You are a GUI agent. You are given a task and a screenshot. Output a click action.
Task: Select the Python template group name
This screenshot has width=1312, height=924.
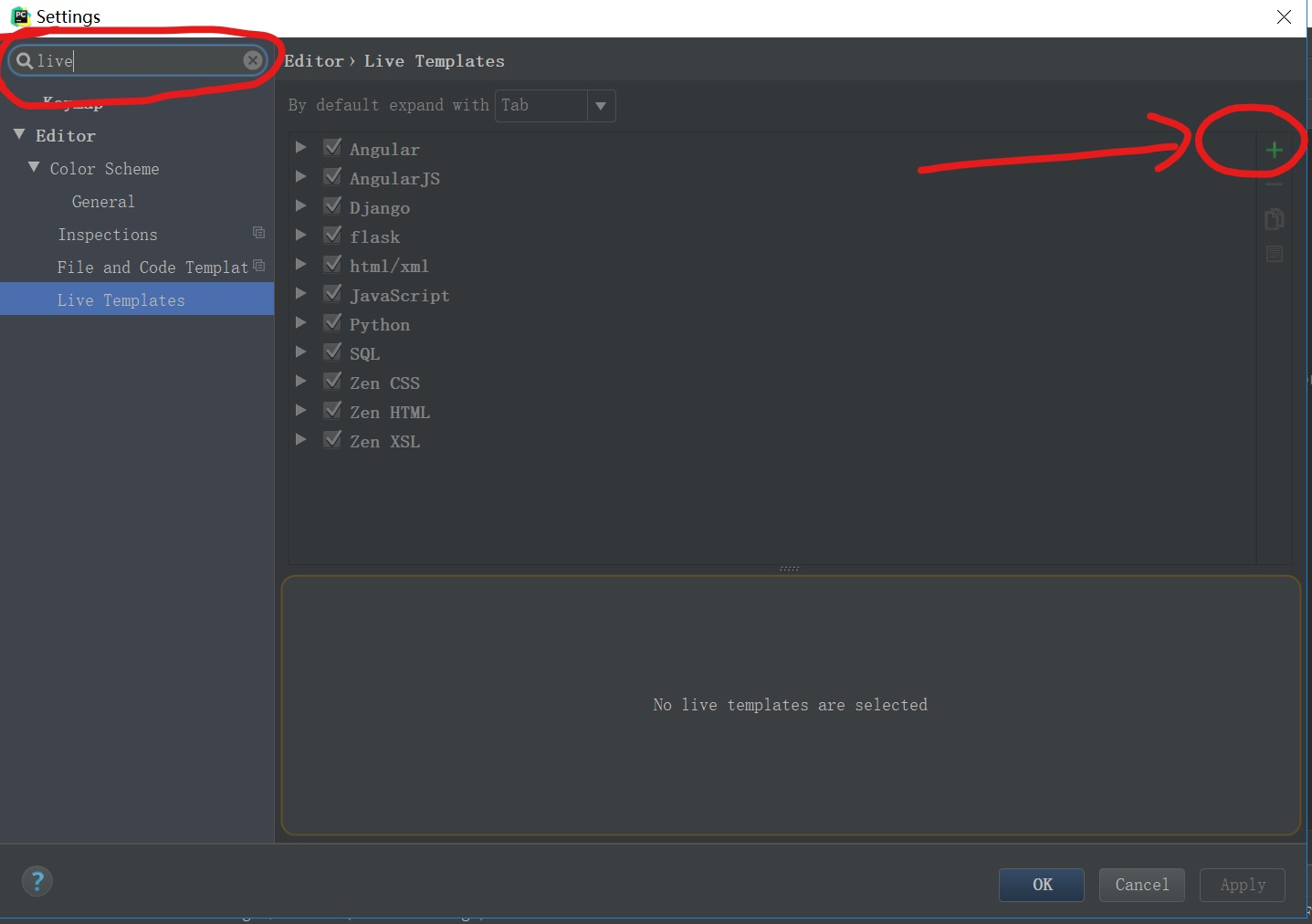pyautogui.click(x=380, y=325)
